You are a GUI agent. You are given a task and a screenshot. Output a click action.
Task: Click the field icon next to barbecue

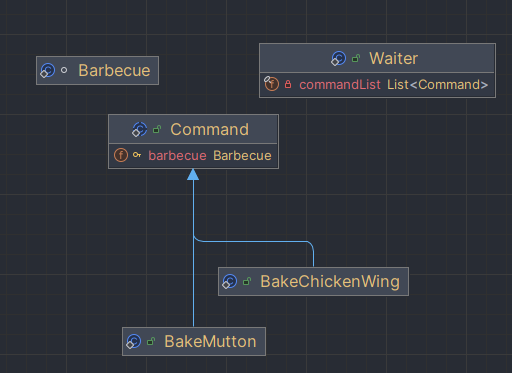coord(121,155)
